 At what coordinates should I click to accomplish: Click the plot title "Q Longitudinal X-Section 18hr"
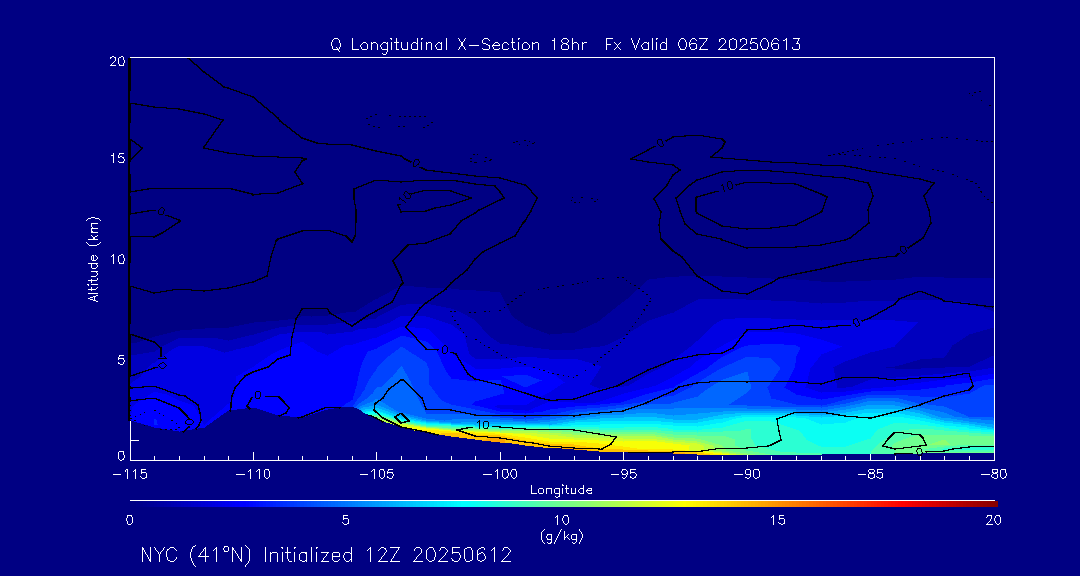coord(459,45)
